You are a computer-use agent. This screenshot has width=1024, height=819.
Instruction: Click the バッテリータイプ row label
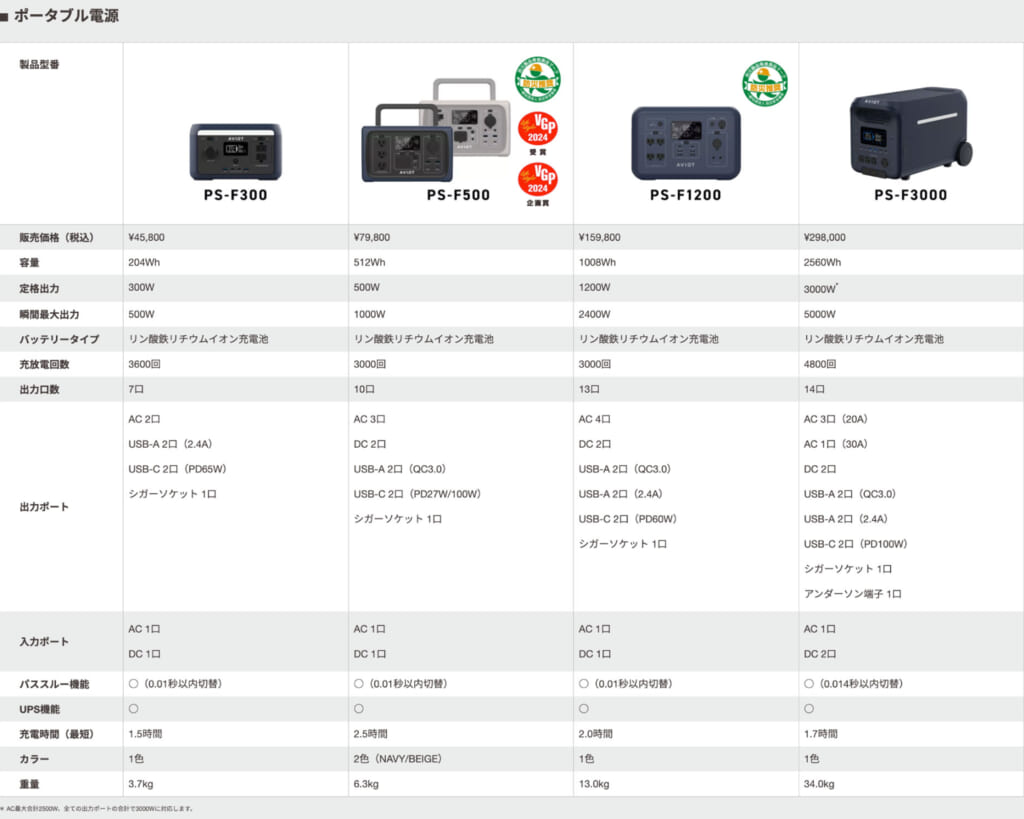coord(59,339)
